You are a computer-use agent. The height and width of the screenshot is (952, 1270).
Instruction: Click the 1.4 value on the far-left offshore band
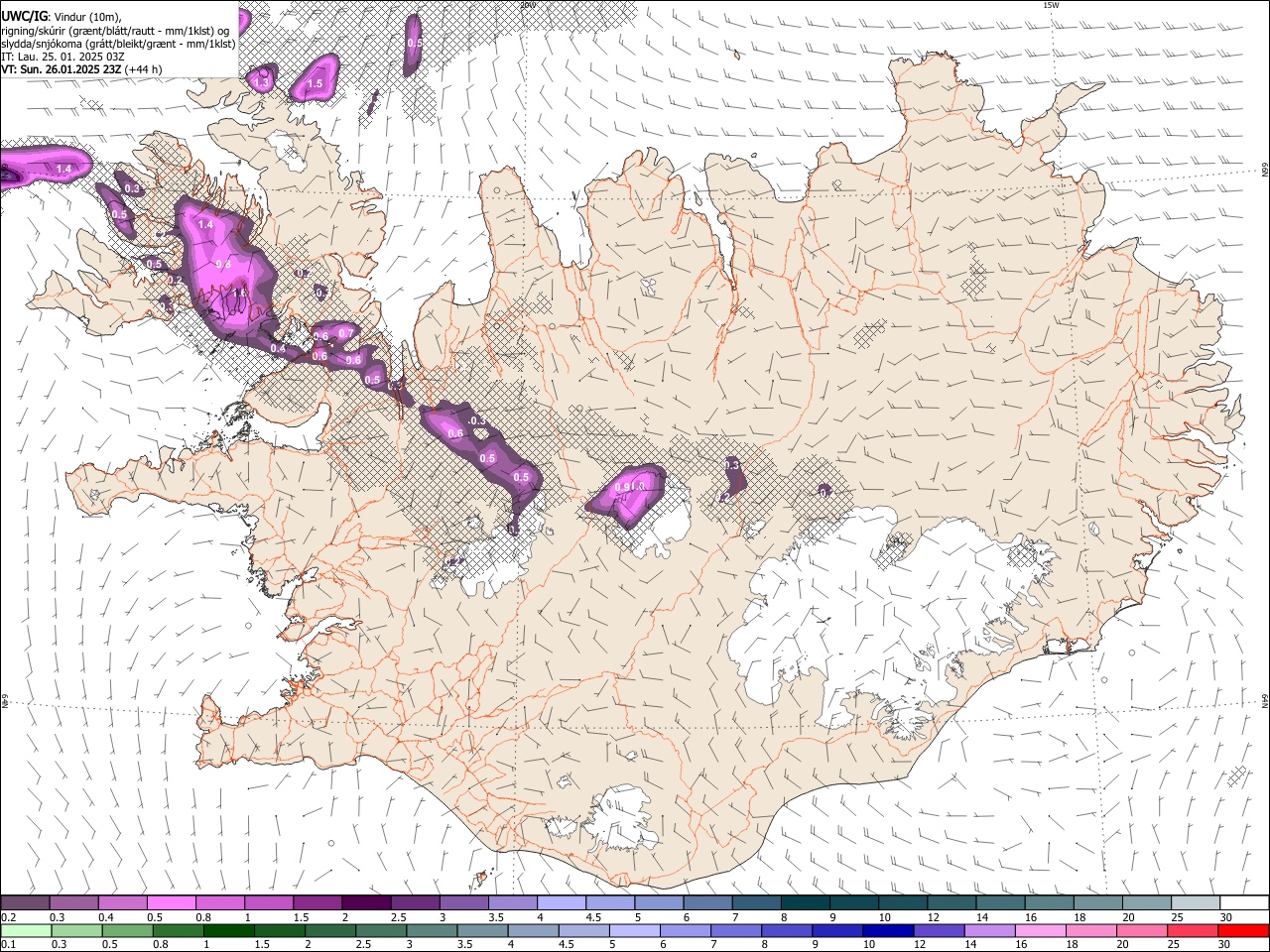pos(63,170)
